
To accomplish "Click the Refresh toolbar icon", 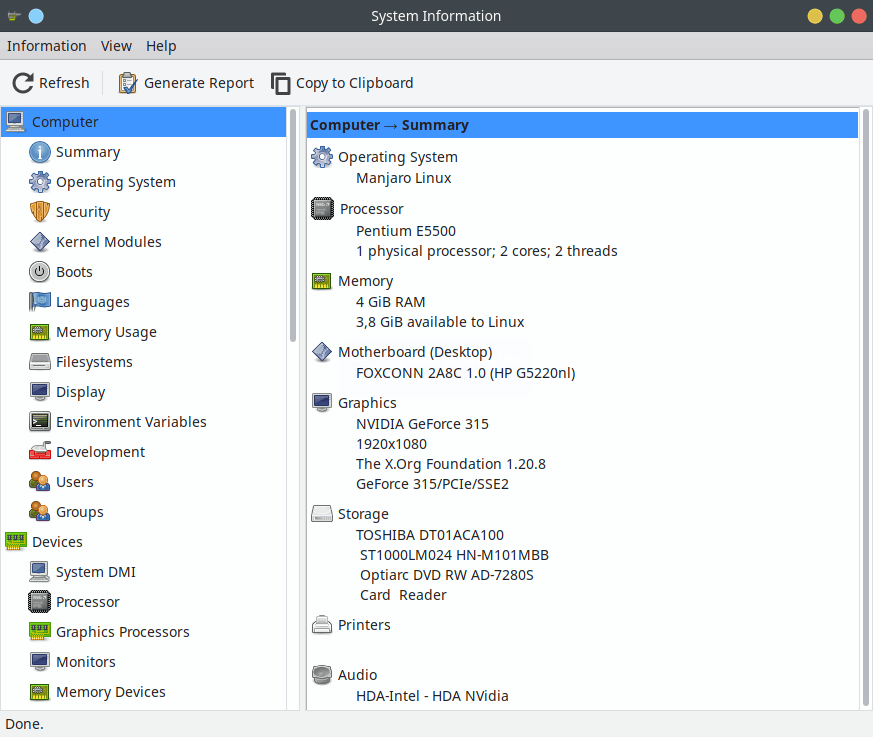I will tap(23, 83).
